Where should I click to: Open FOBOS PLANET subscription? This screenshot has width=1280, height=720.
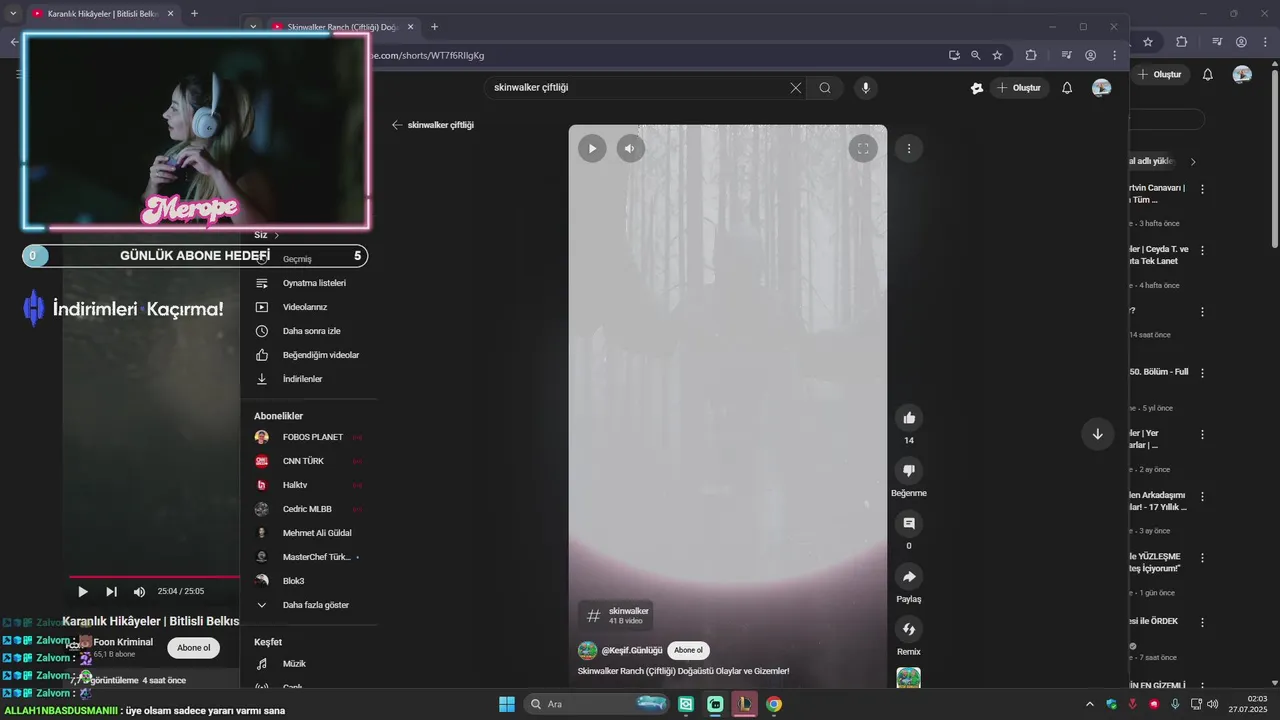310,437
